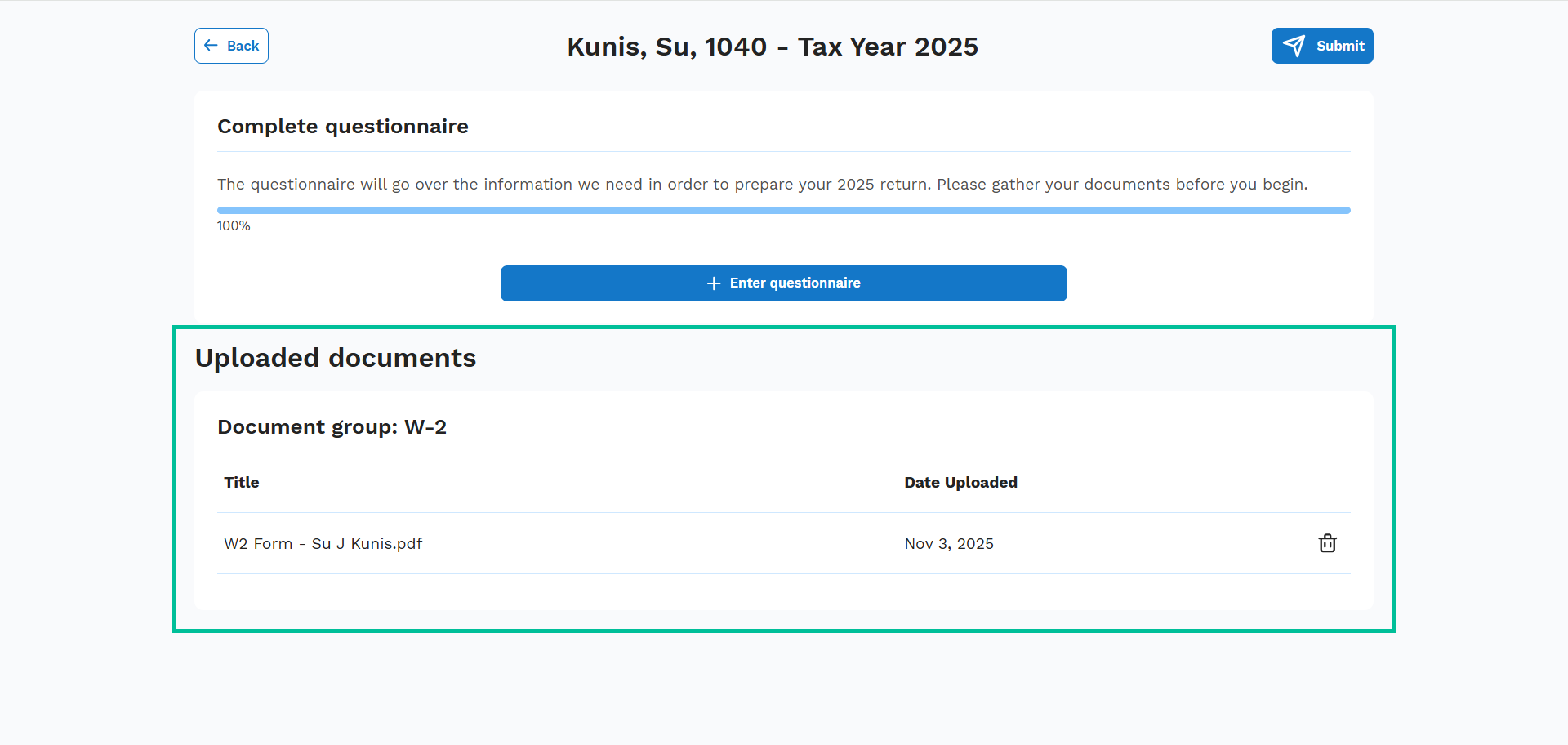Image resolution: width=1568 pixels, height=745 pixels.
Task: Click the plus icon on Enter questionnaire
Action: (x=714, y=283)
